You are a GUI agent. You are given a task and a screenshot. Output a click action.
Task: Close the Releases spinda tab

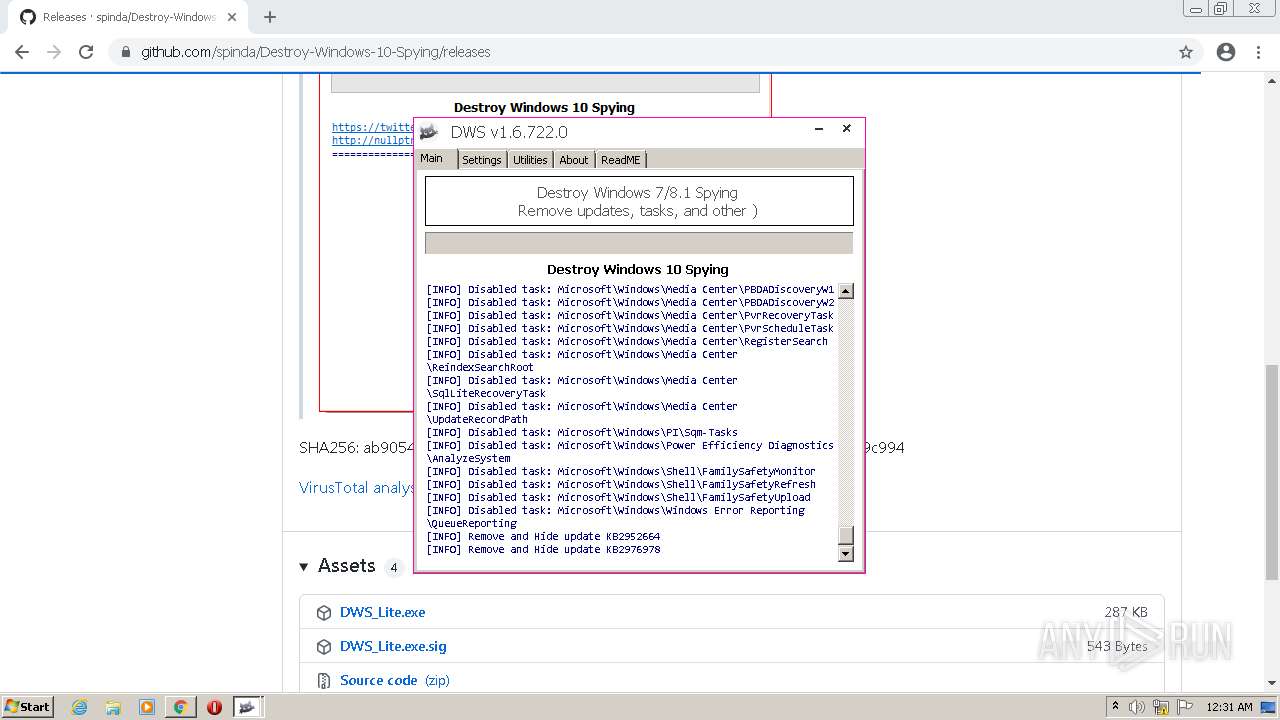pos(232,17)
